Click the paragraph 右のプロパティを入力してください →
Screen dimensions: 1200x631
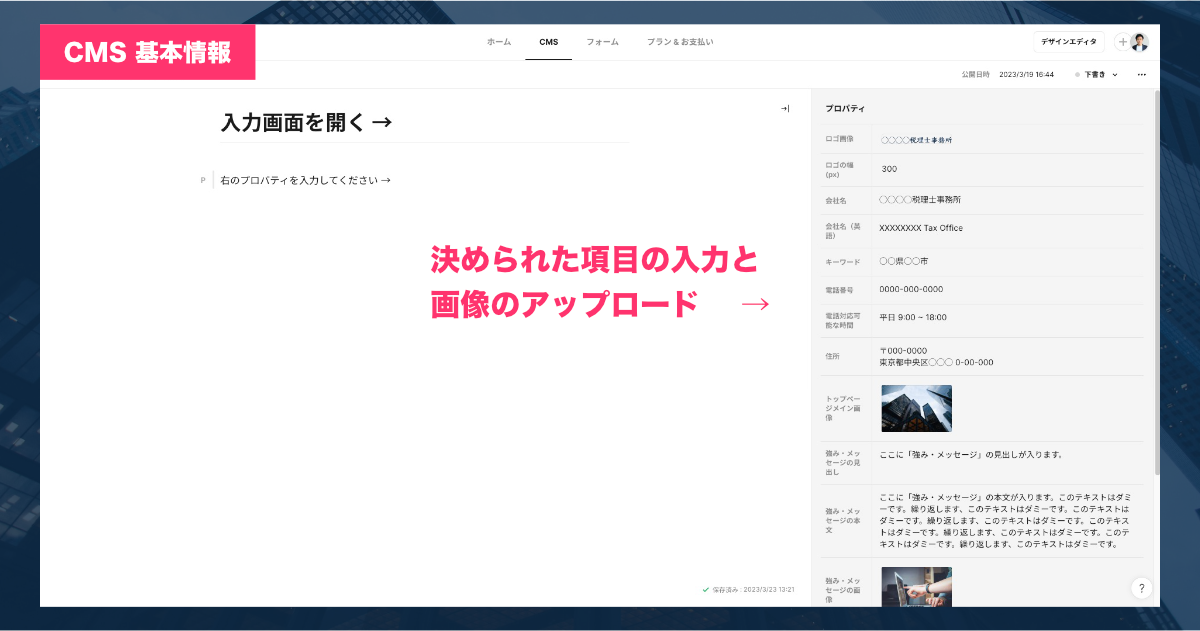pyautogui.click(x=306, y=180)
